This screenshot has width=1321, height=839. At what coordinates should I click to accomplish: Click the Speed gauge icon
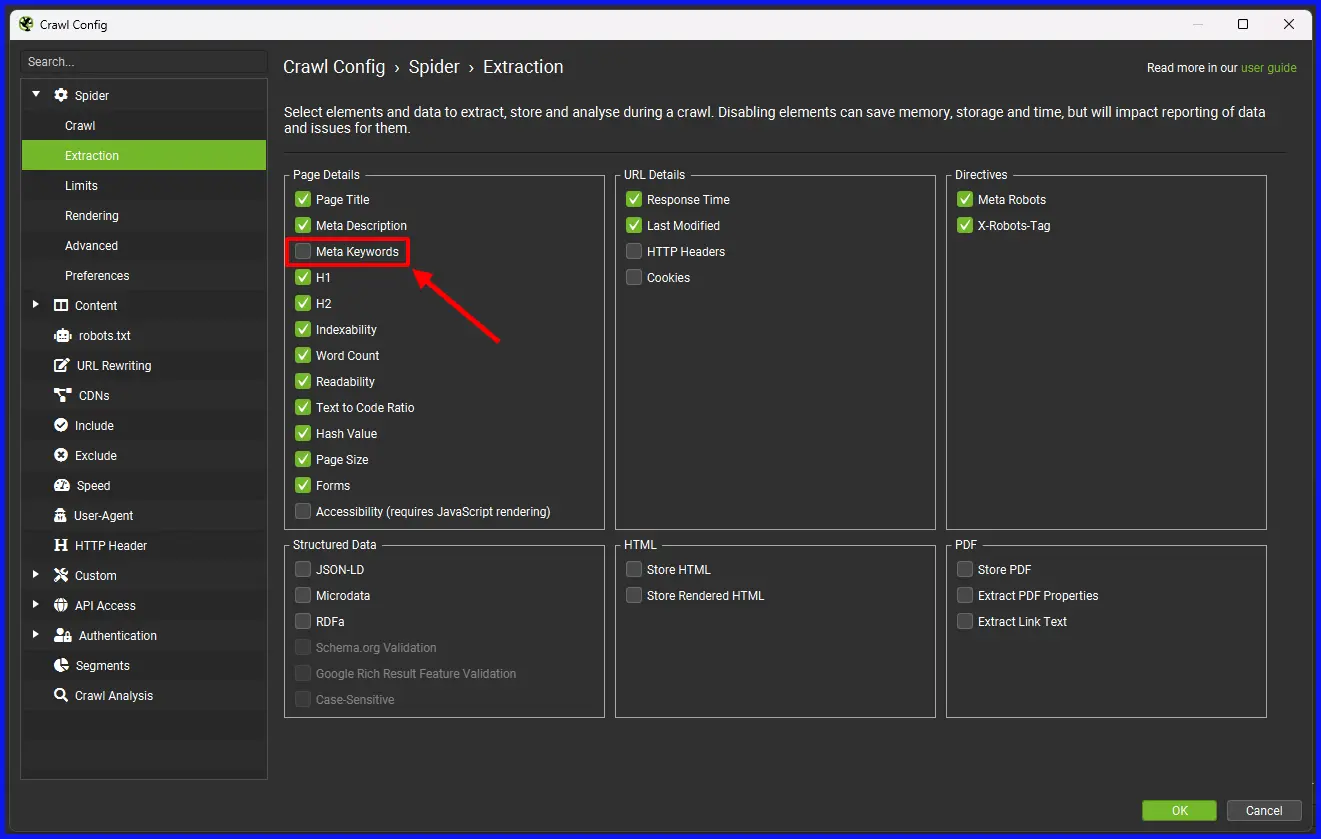point(61,485)
